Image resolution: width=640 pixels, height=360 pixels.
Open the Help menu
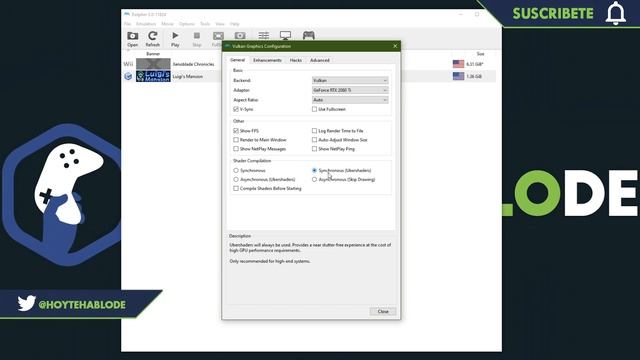tap(235, 24)
